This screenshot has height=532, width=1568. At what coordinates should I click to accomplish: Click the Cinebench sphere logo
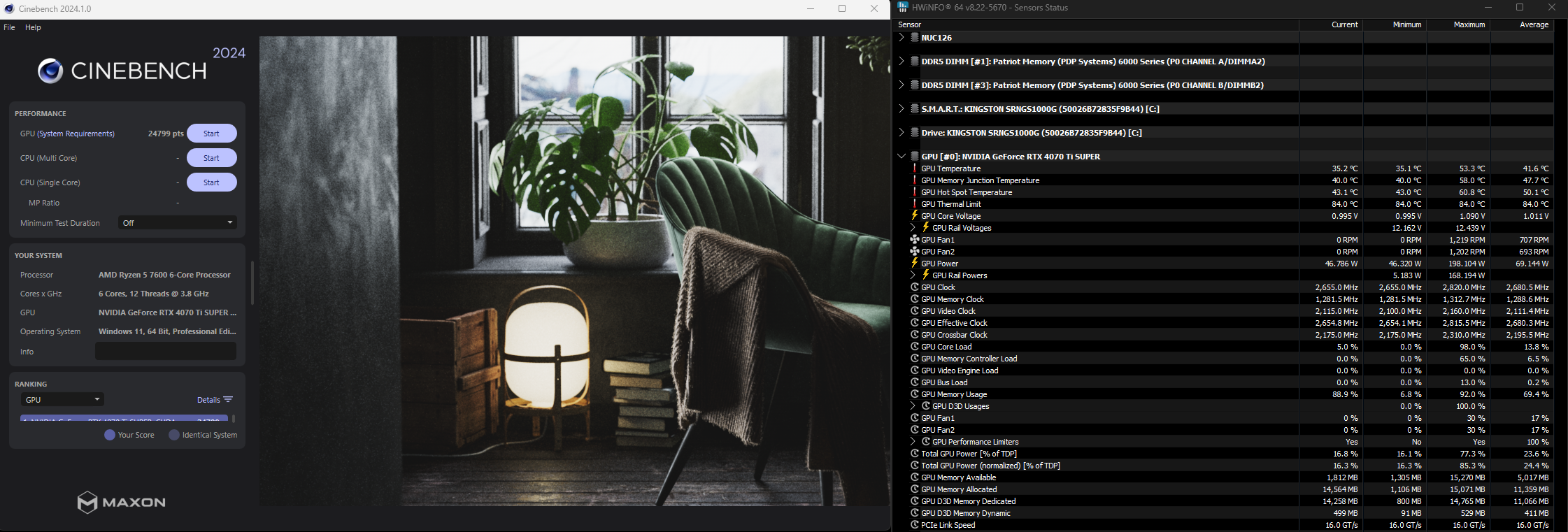pos(50,71)
